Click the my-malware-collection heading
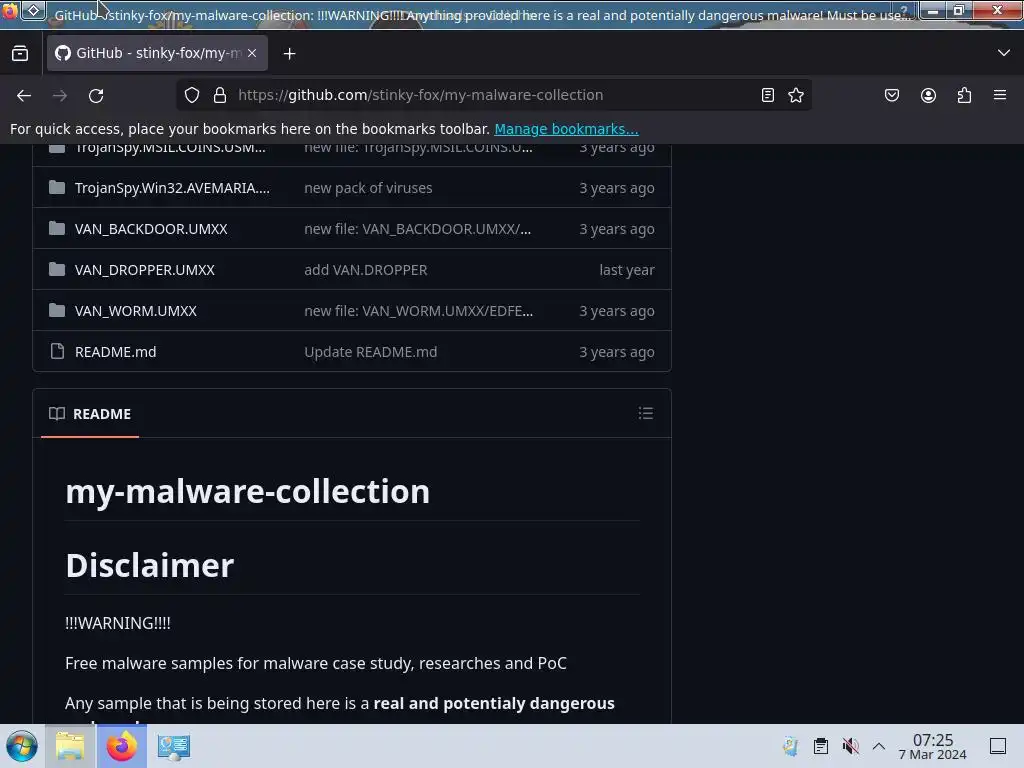The image size is (1024, 768). click(248, 491)
